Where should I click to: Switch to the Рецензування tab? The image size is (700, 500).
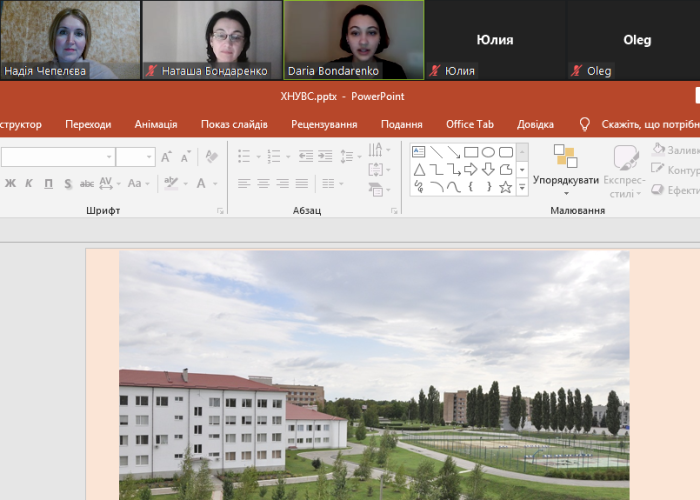pyautogui.click(x=324, y=124)
